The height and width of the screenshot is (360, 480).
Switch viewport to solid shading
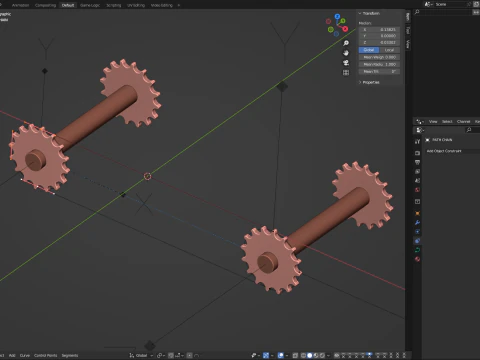pos(310,355)
